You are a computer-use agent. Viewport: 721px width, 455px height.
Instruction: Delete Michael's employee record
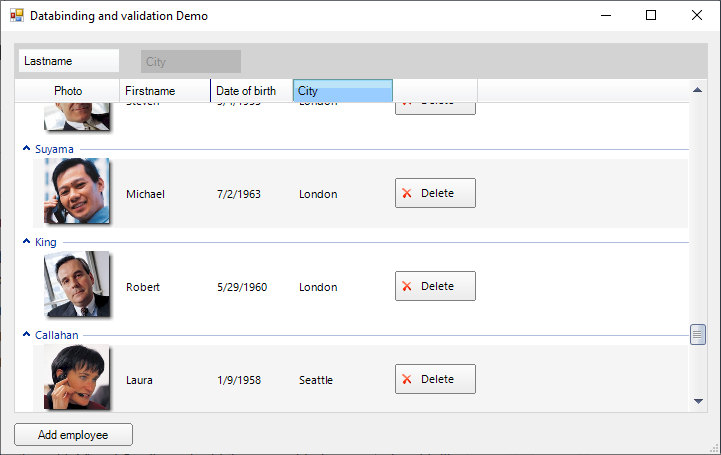(435, 193)
